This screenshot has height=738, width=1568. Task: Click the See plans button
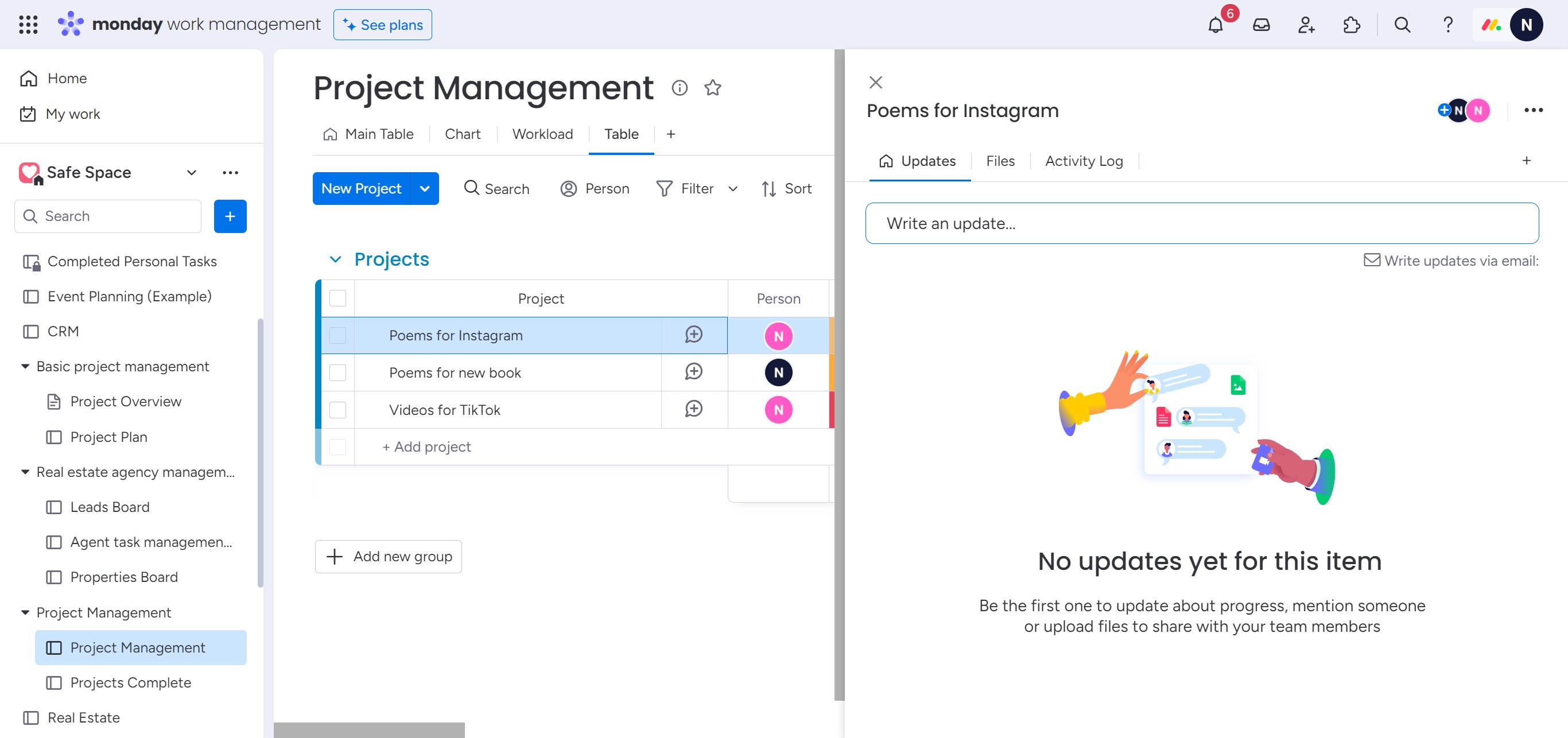tap(382, 25)
